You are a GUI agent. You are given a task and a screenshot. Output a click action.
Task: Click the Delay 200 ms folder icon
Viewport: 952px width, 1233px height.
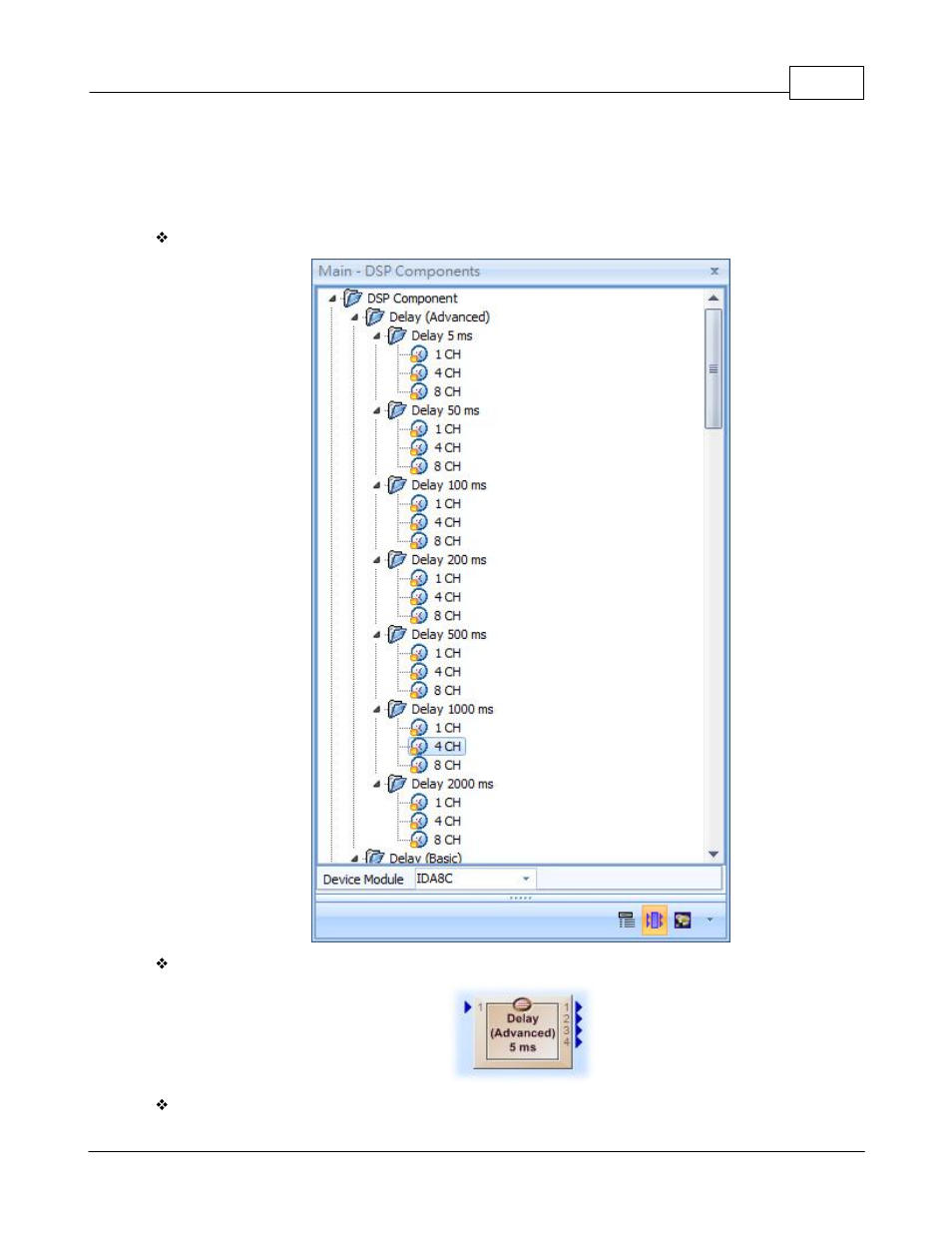397,560
